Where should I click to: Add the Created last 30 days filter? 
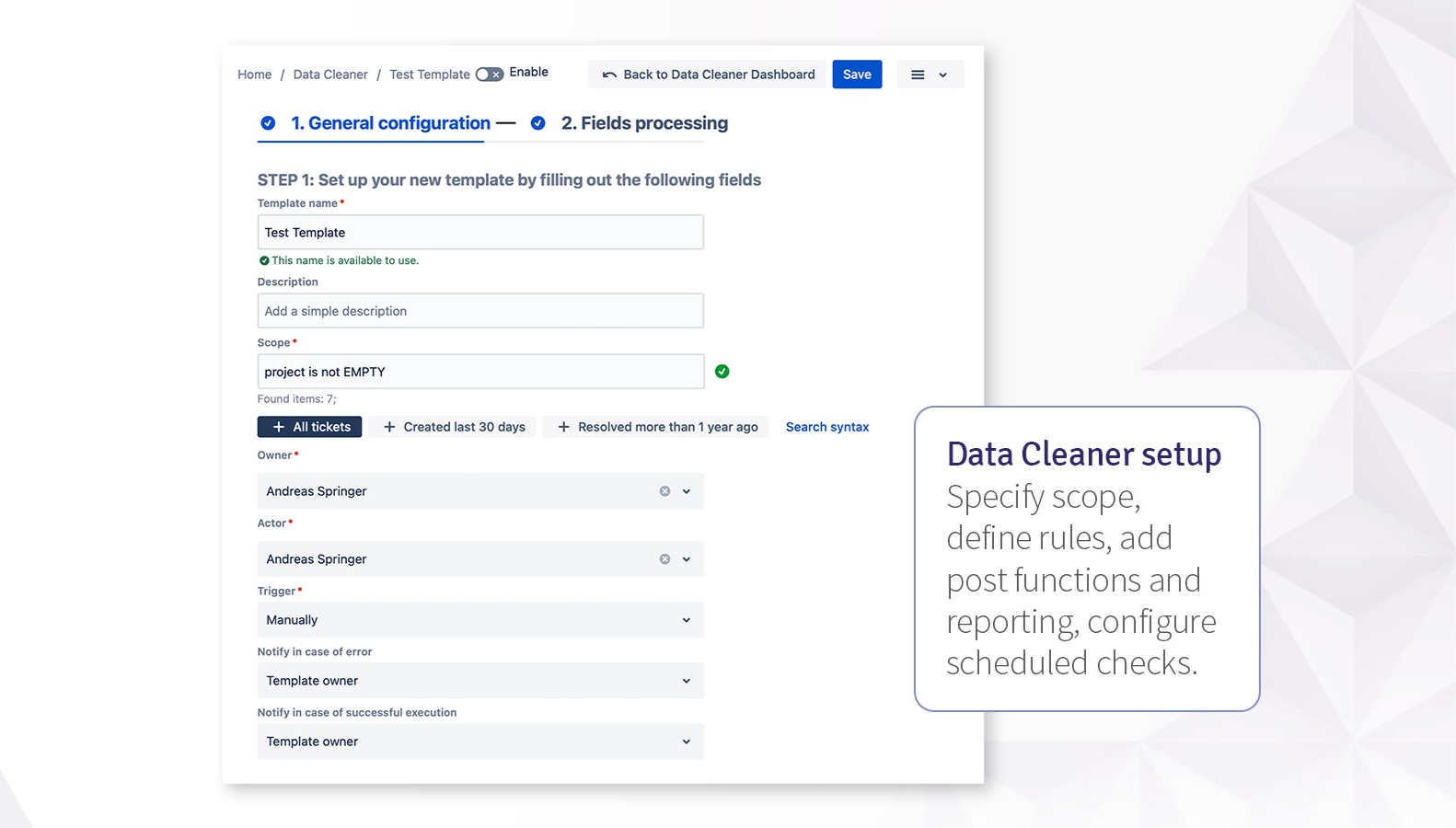click(454, 427)
